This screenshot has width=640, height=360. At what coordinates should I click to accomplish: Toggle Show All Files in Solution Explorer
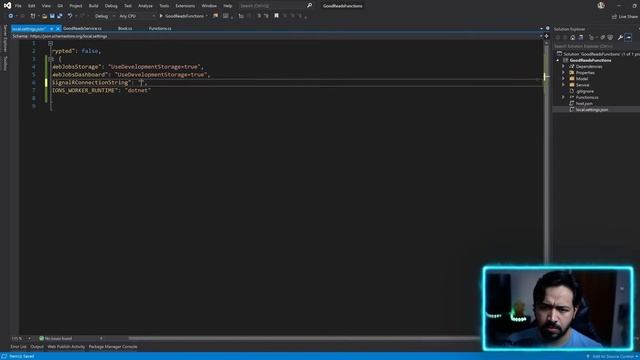pyautogui.click(x=610, y=38)
